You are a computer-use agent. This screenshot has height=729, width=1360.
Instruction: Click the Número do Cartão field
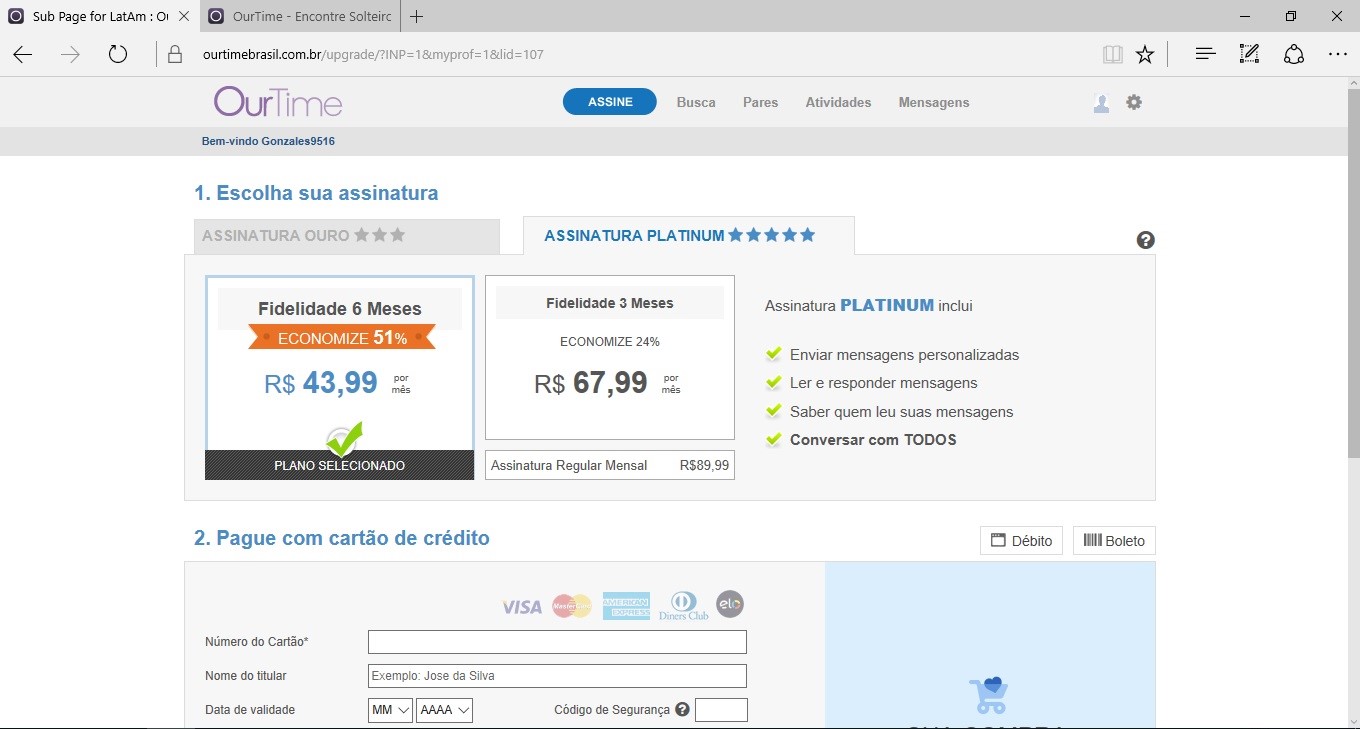tap(557, 642)
